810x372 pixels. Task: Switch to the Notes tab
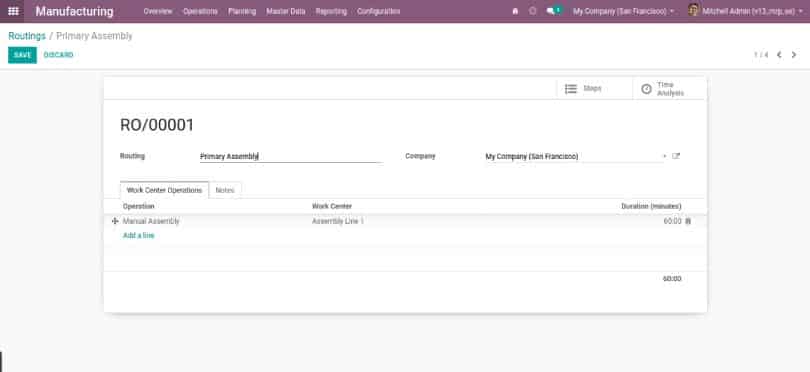(225, 190)
